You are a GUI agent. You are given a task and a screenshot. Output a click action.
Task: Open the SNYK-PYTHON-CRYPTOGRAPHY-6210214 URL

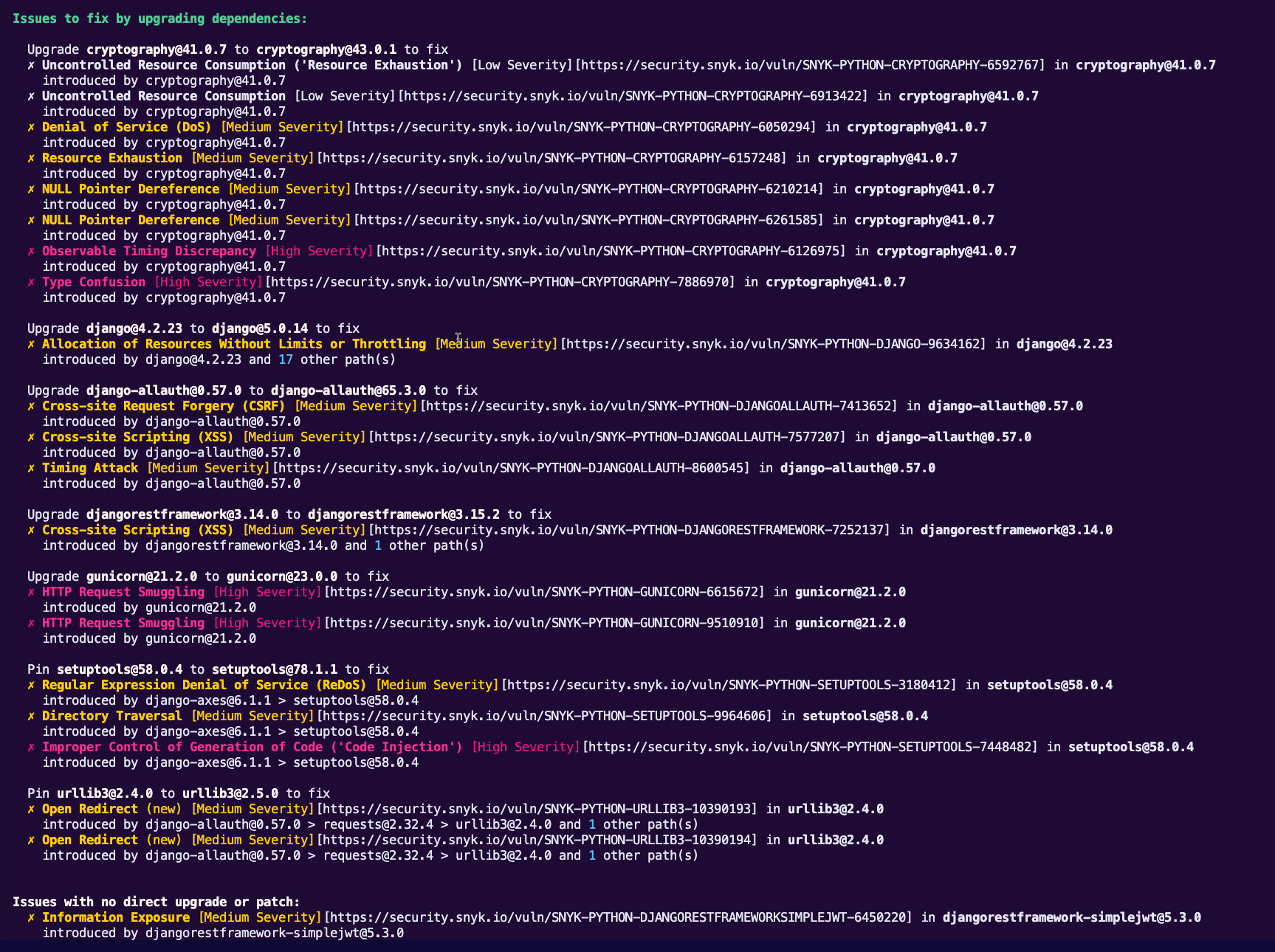point(588,189)
